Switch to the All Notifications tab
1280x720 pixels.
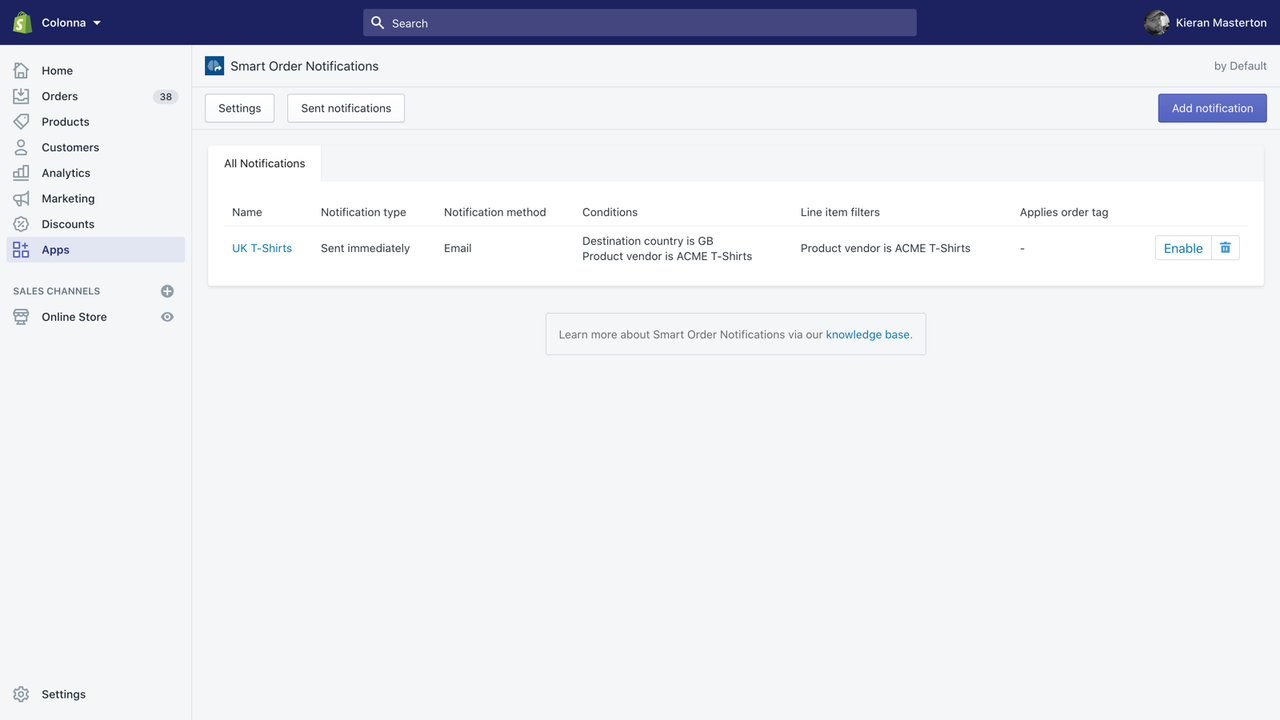click(x=264, y=163)
